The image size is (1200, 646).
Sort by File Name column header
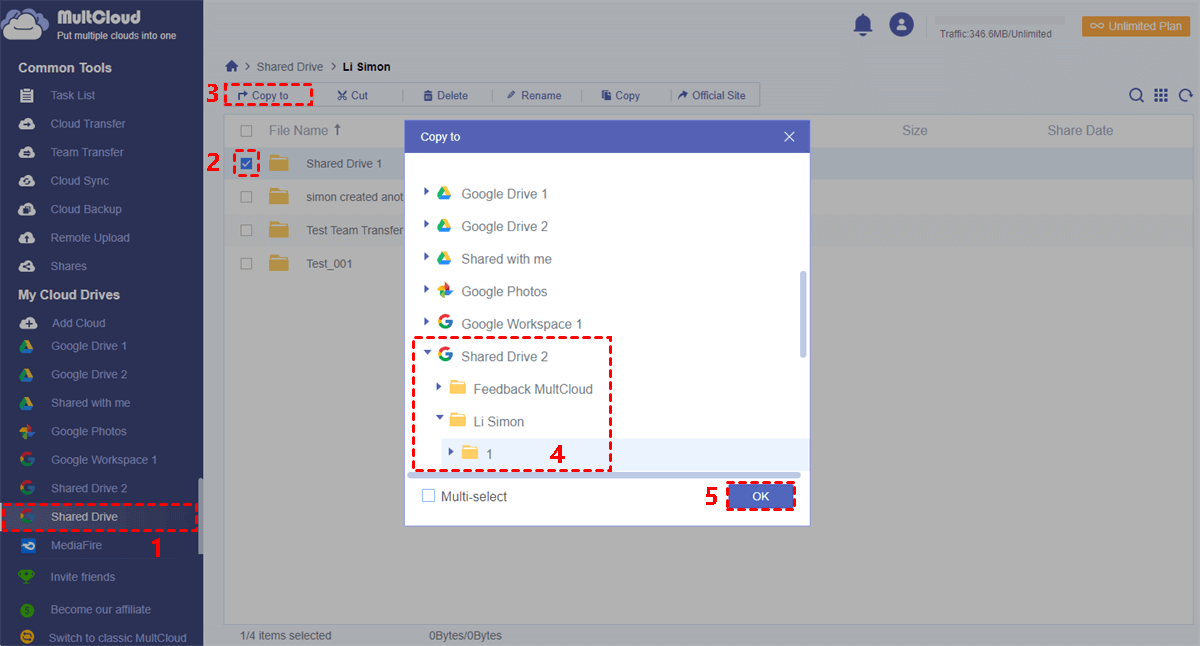[305, 130]
